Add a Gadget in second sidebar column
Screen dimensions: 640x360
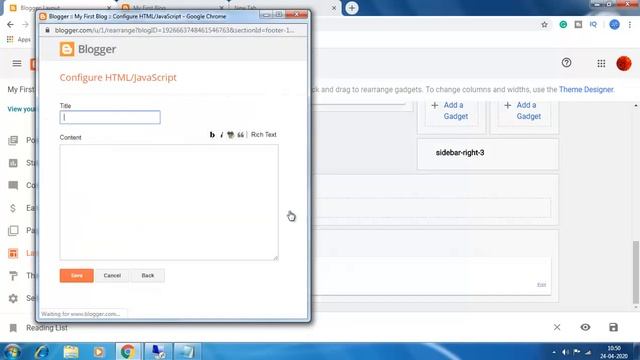pos(523,111)
